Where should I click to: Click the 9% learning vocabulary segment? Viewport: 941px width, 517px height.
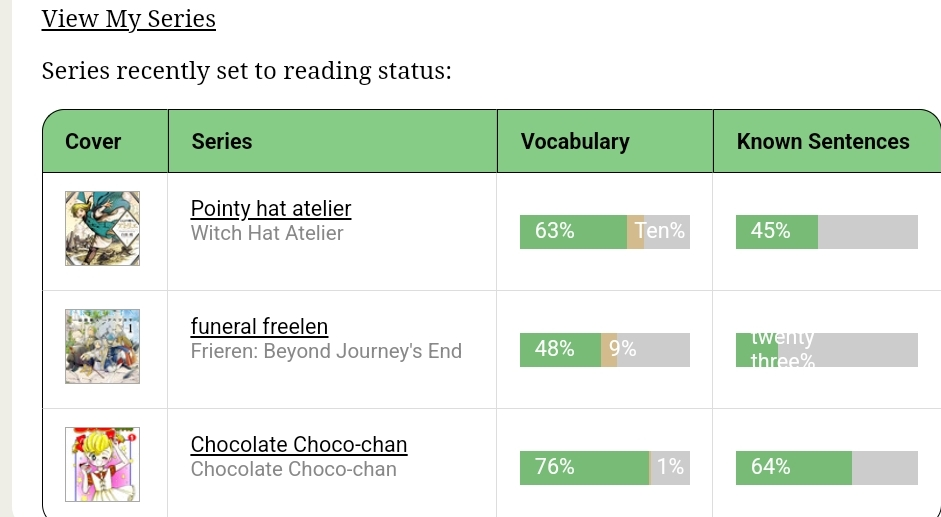pos(609,349)
